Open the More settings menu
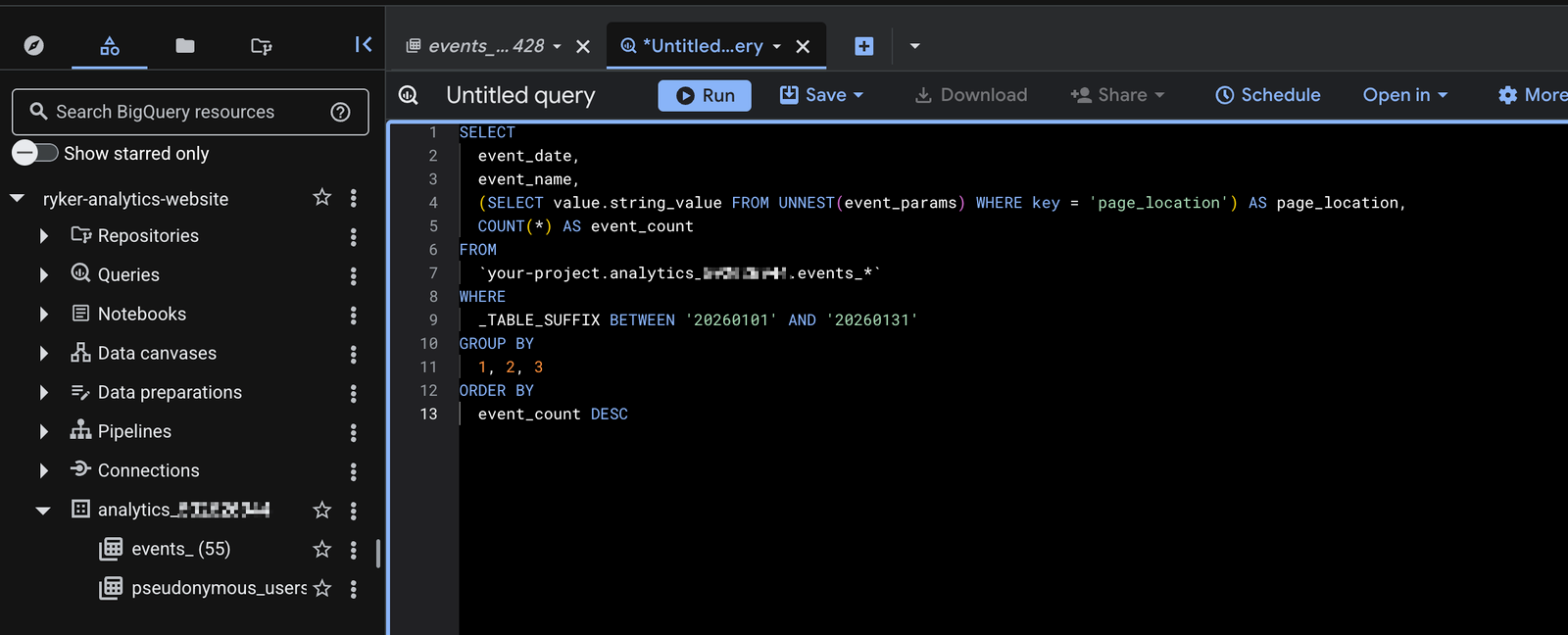1568x635 pixels. tap(1534, 95)
